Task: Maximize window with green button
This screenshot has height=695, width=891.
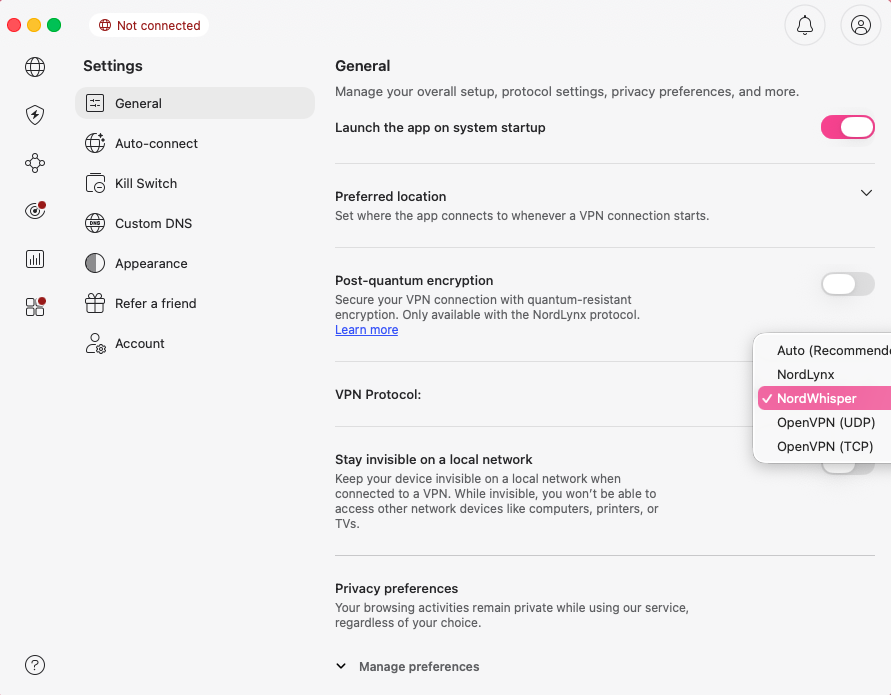Action: (x=54, y=25)
